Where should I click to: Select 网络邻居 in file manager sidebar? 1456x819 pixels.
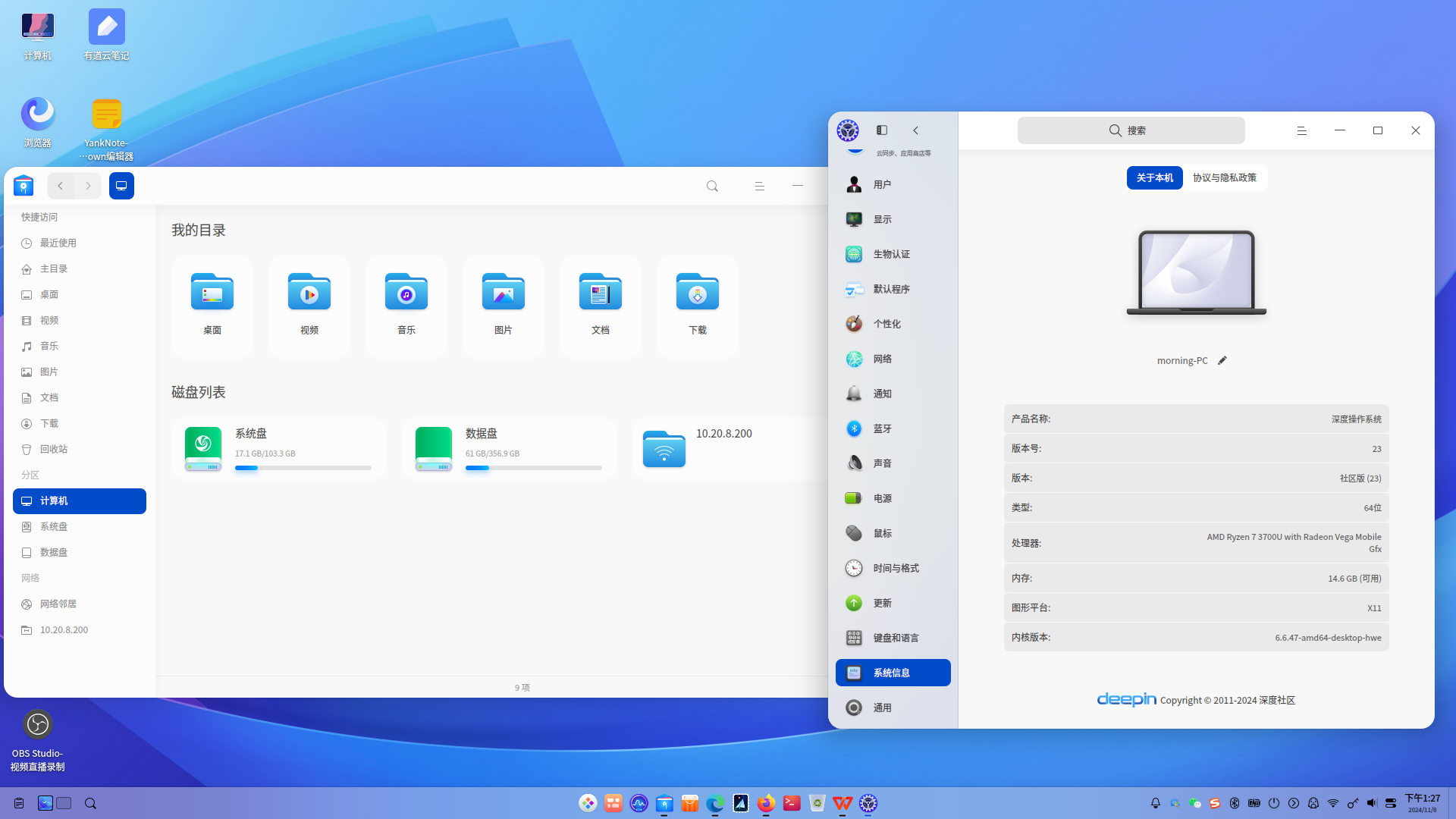(80, 604)
